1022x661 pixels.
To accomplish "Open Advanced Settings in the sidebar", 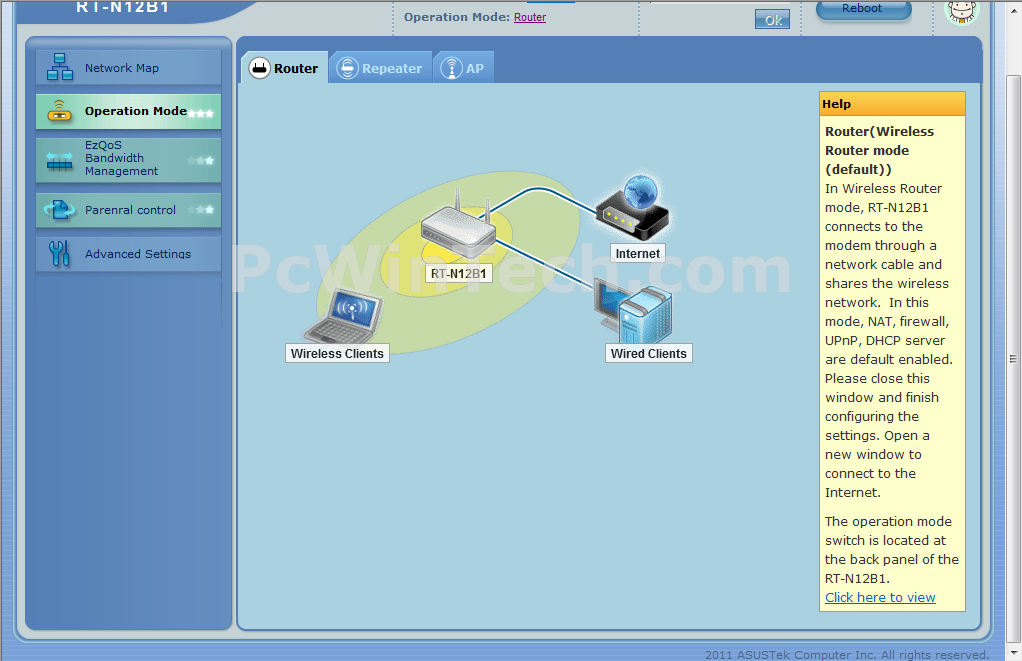I will [128, 254].
